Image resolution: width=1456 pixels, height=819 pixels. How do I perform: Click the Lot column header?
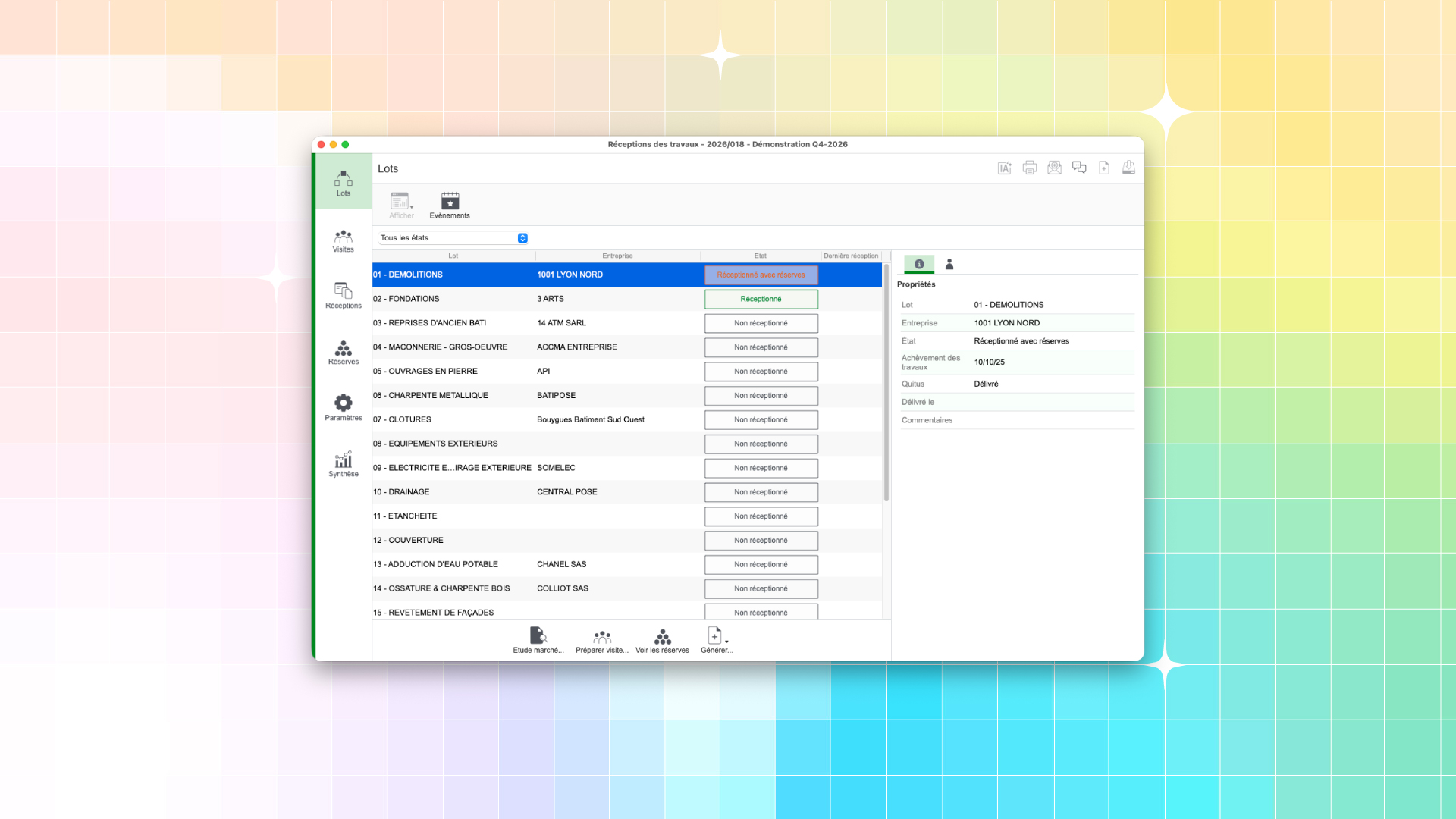click(453, 256)
